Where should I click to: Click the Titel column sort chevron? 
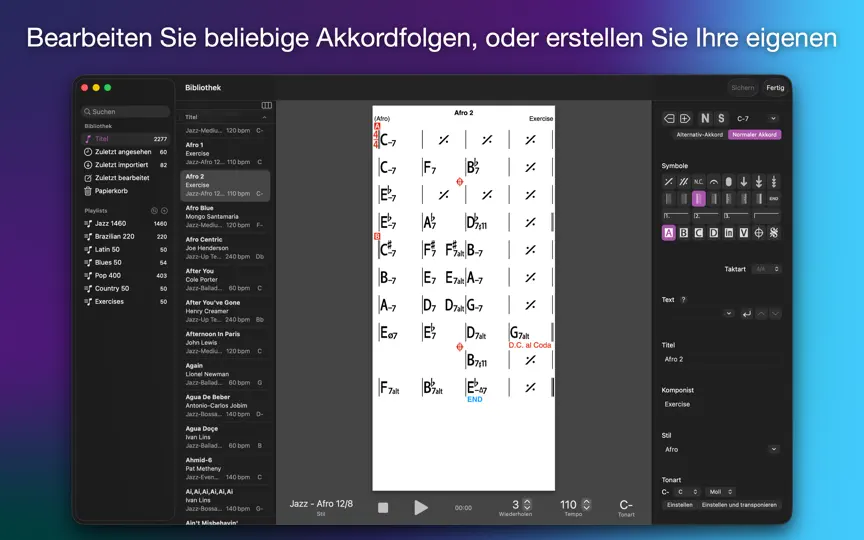coord(264,117)
